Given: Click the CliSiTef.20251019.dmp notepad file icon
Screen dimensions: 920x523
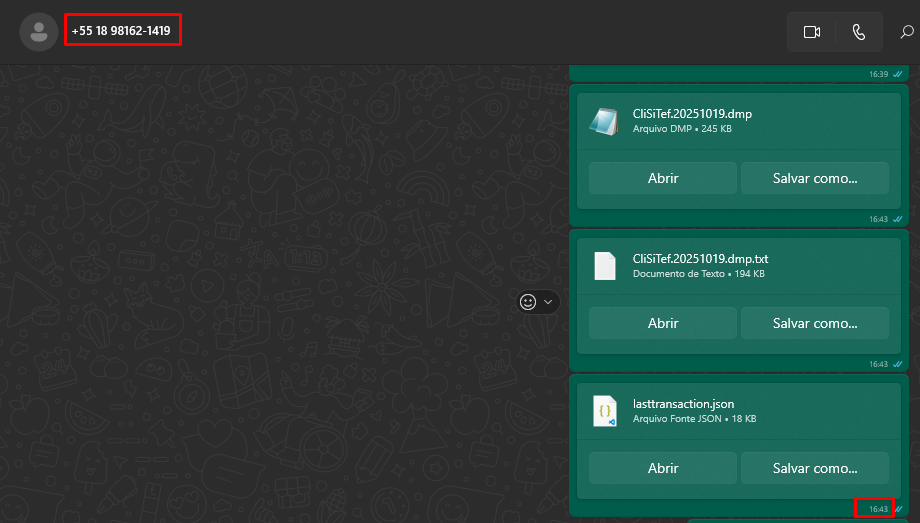Looking at the screenshot, I should [604, 120].
